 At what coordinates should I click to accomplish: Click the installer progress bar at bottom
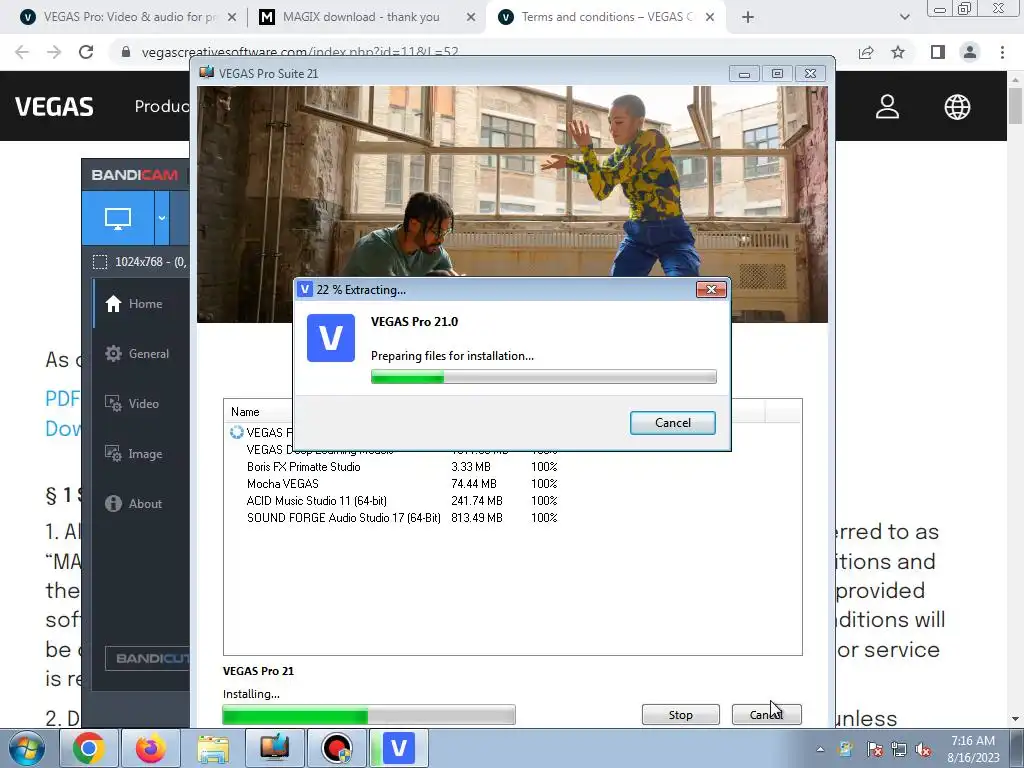(369, 714)
